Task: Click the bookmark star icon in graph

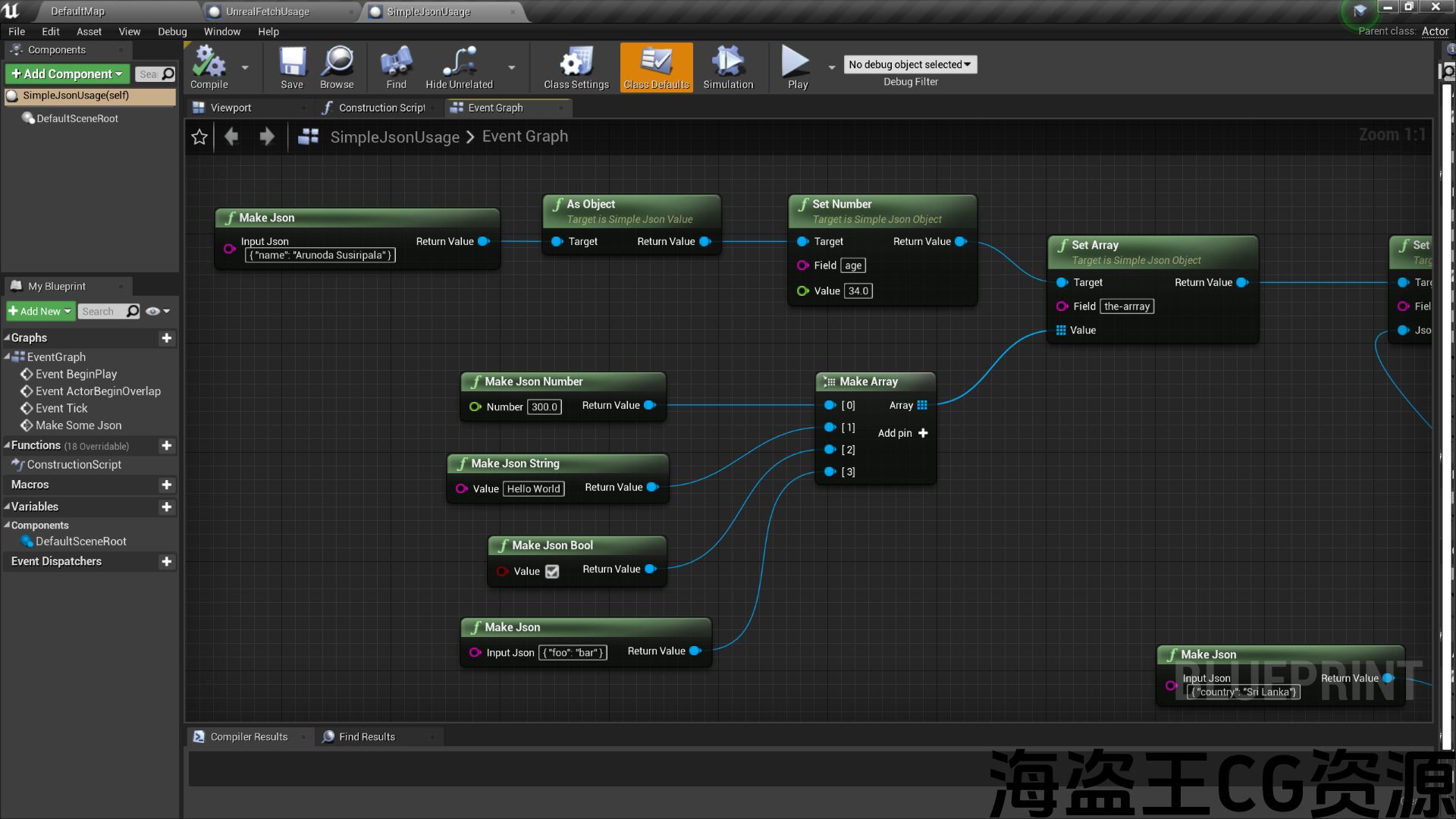Action: click(199, 136)
